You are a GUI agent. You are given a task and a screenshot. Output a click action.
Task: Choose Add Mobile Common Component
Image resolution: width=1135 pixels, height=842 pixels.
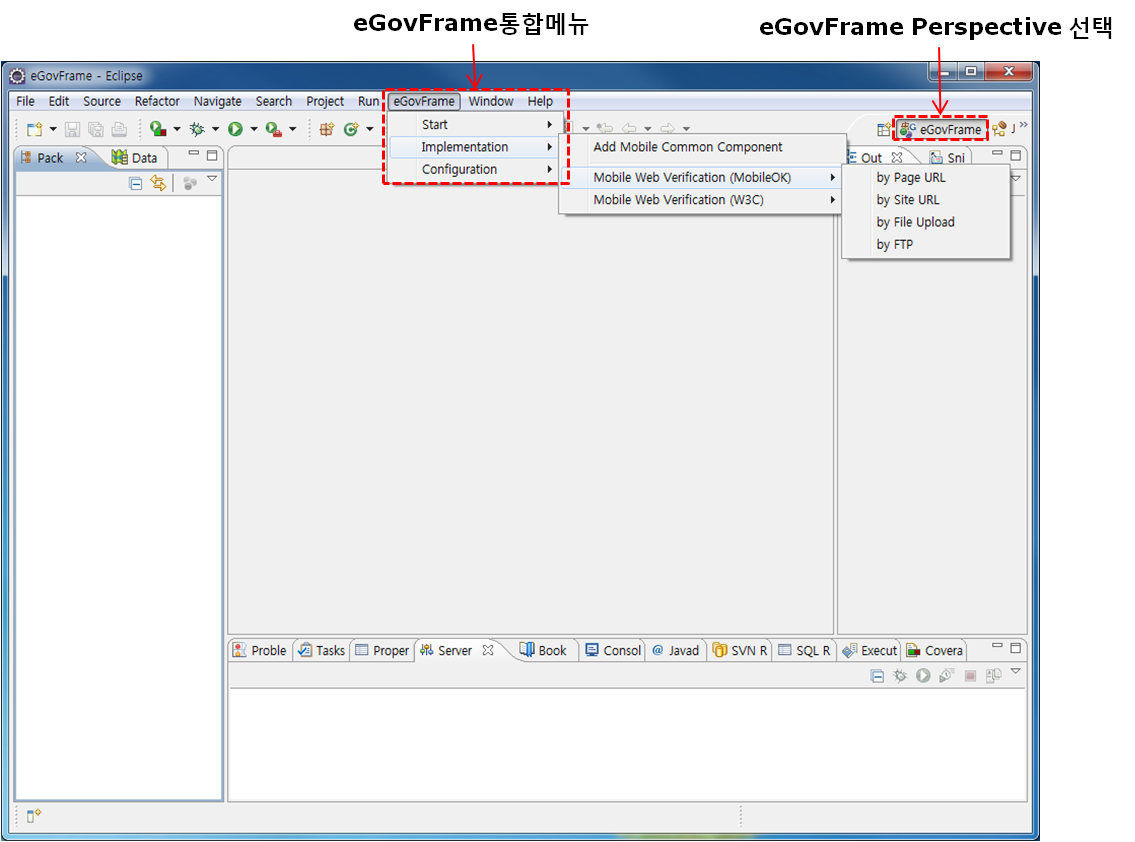(688, 147)
